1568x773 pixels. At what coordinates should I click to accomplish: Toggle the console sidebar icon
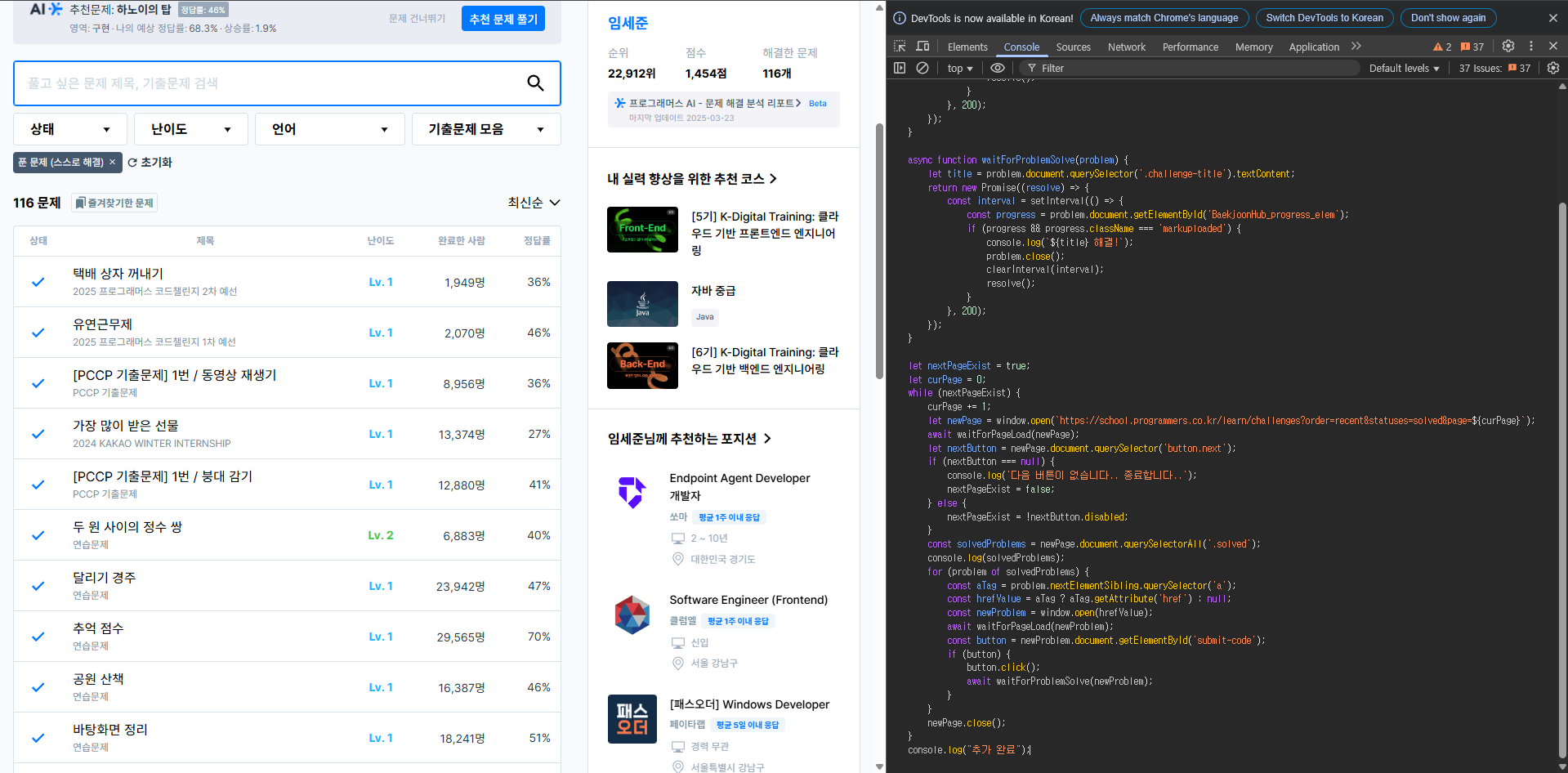[900, 68]
